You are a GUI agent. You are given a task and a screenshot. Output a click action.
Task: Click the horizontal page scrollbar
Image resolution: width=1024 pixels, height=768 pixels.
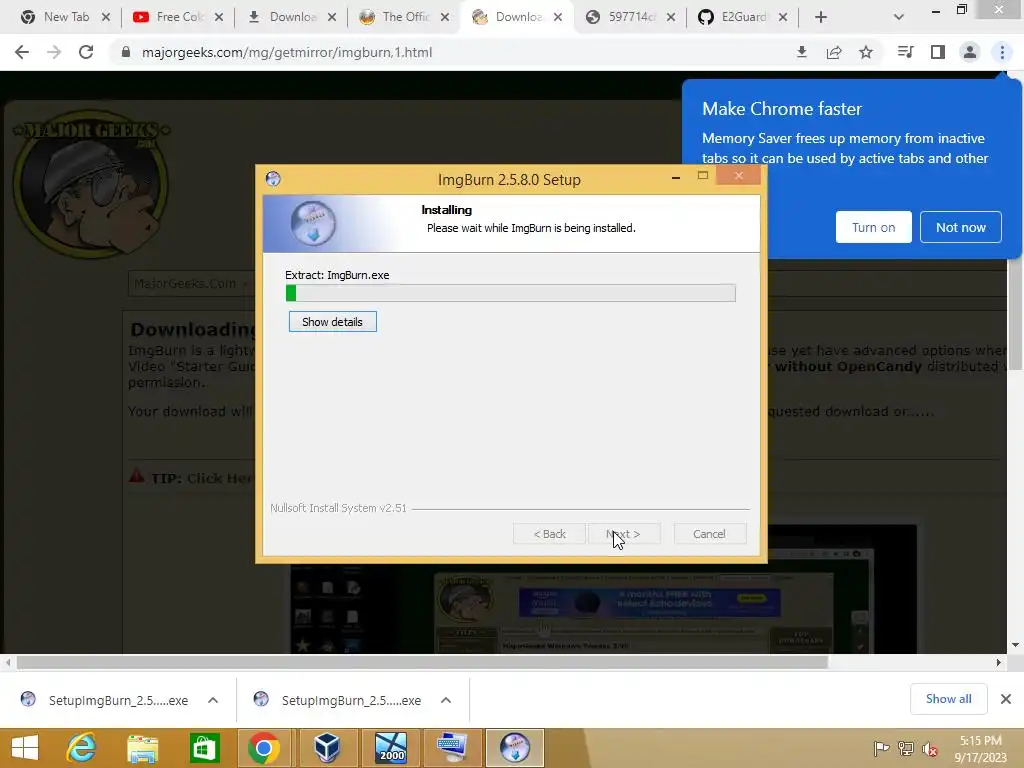[x=422, y=662]
